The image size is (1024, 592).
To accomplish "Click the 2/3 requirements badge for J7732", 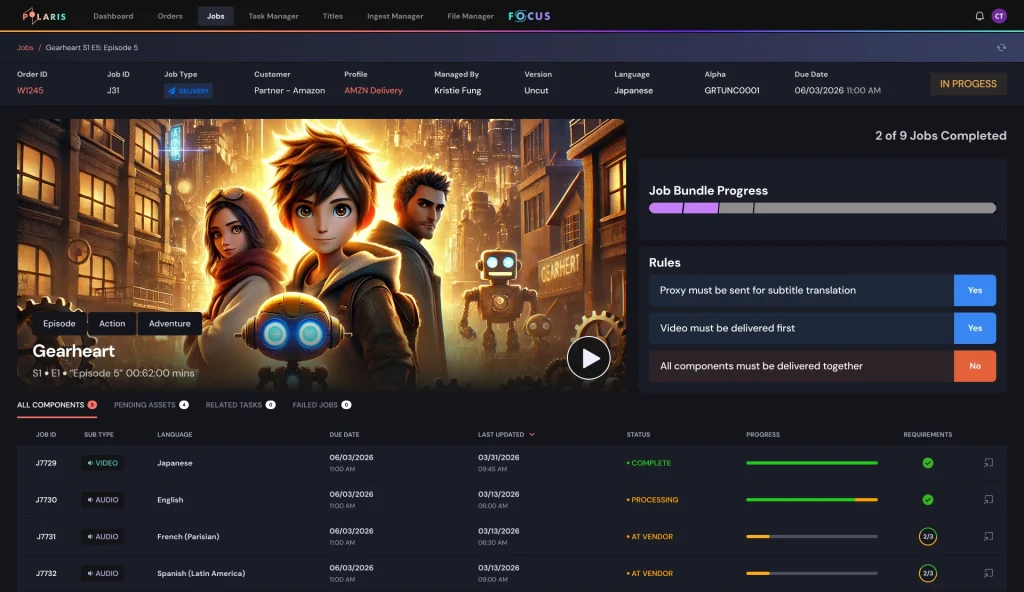I will pos(927,574).
